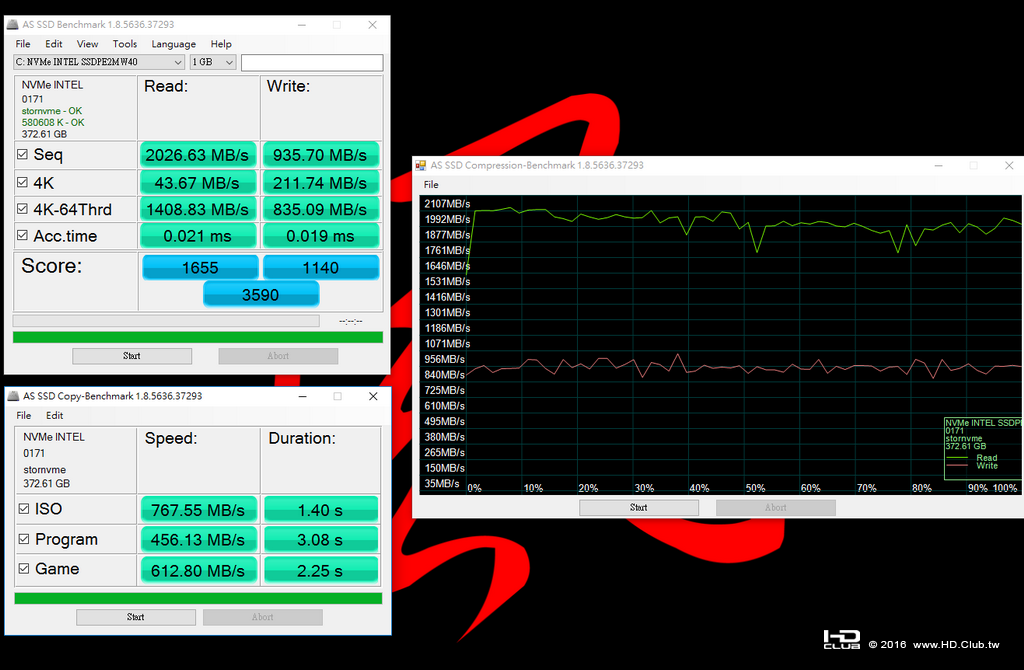Click Abort in Compression-Benchmark window
The image size is (1024, 670).
776,507
